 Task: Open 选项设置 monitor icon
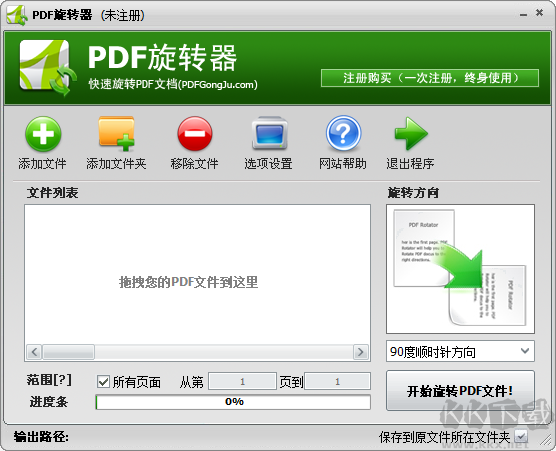point(269,133)
